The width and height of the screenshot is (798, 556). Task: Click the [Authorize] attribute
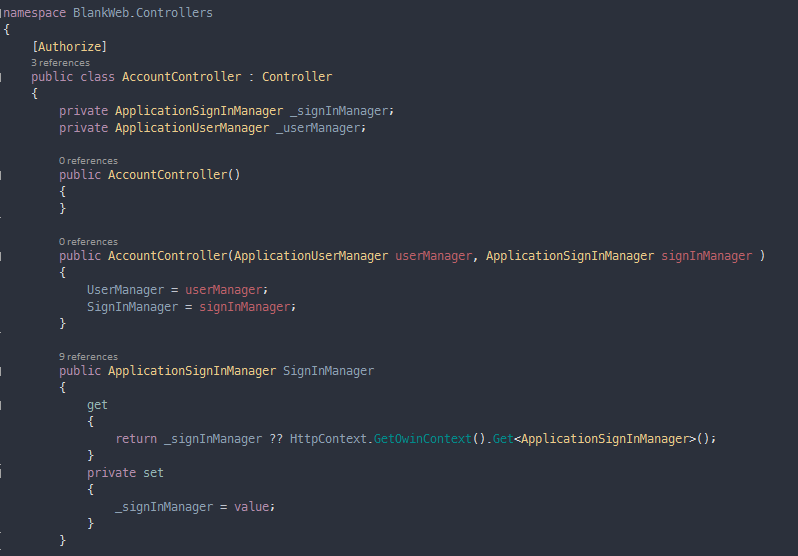69,46
